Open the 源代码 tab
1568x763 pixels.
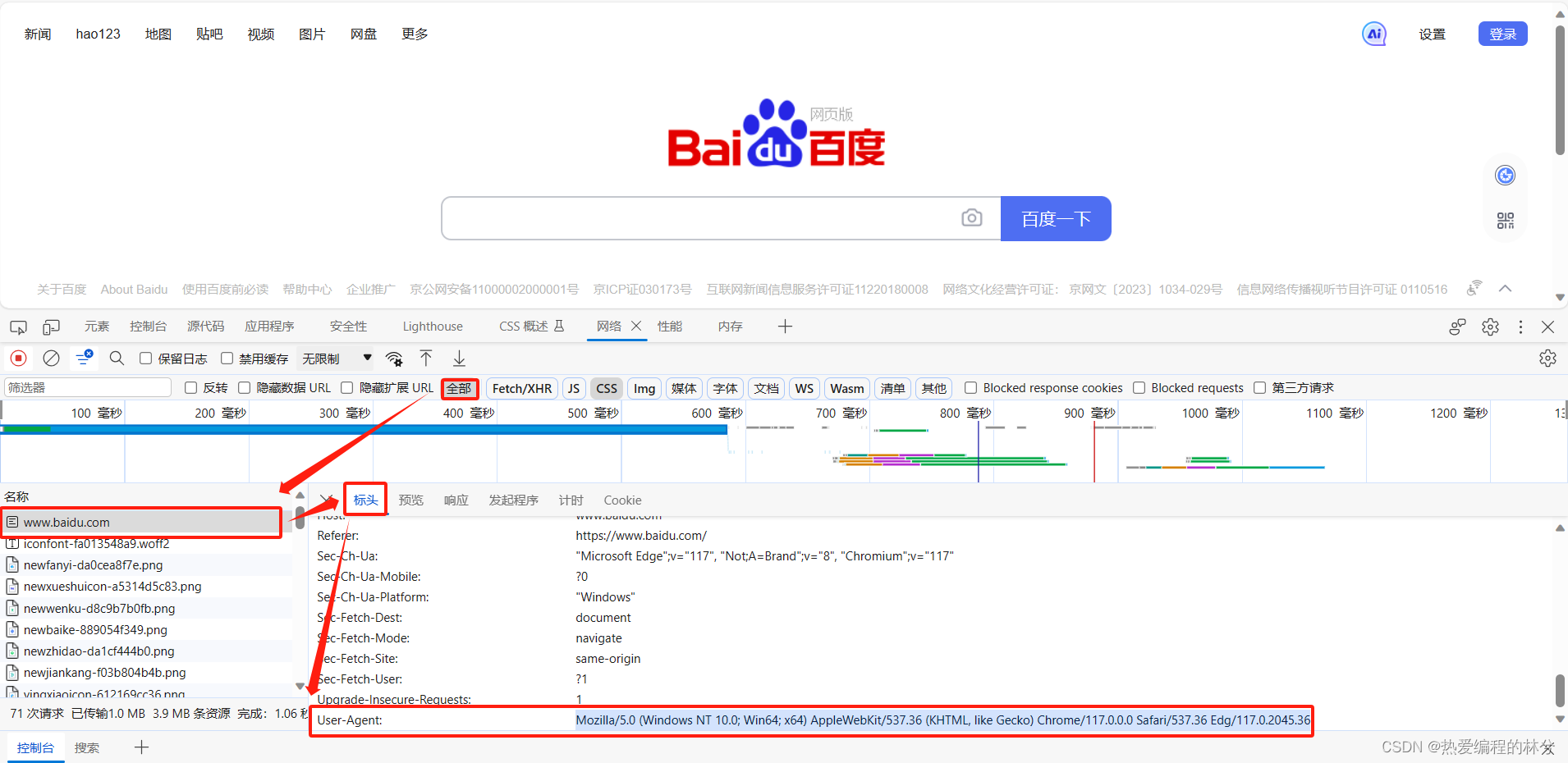pos(205,327)
